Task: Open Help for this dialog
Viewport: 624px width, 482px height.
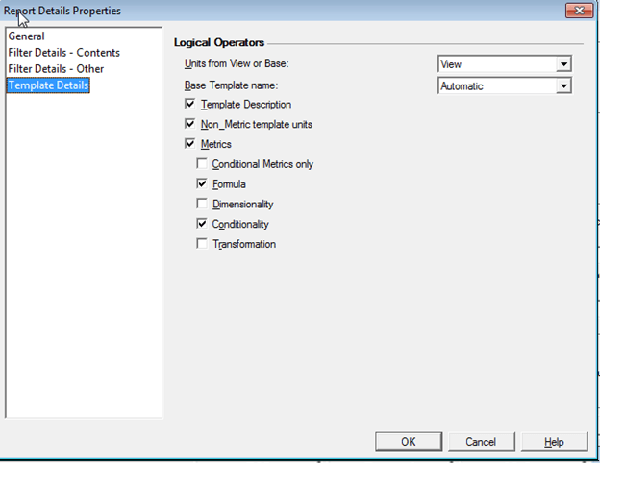Action: 554,442
